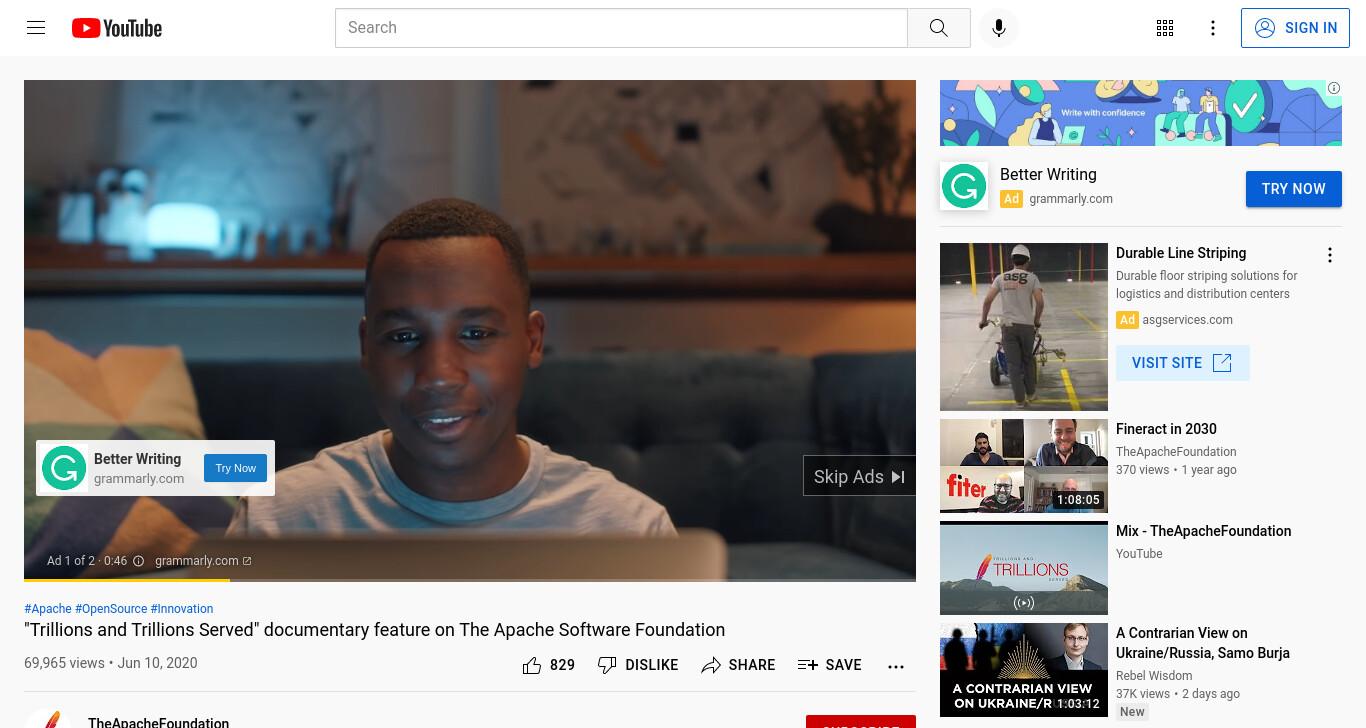This screenshot has height=728, width=1366.
Task: Open the grammarly.com external link in player
Action: click(x=203, y=561)
